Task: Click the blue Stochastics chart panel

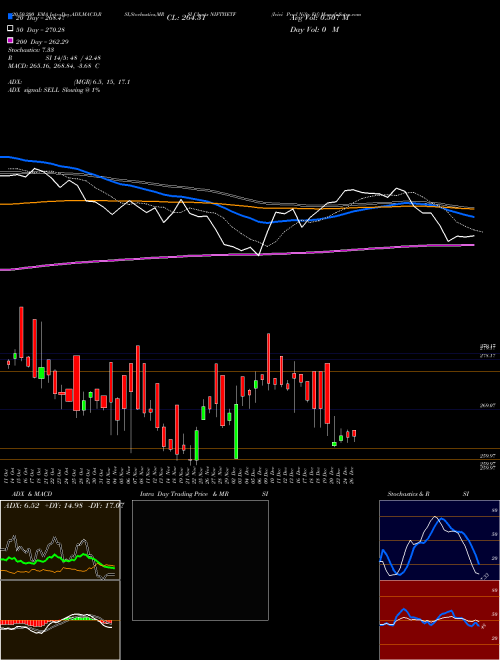Action: (439, 540)
